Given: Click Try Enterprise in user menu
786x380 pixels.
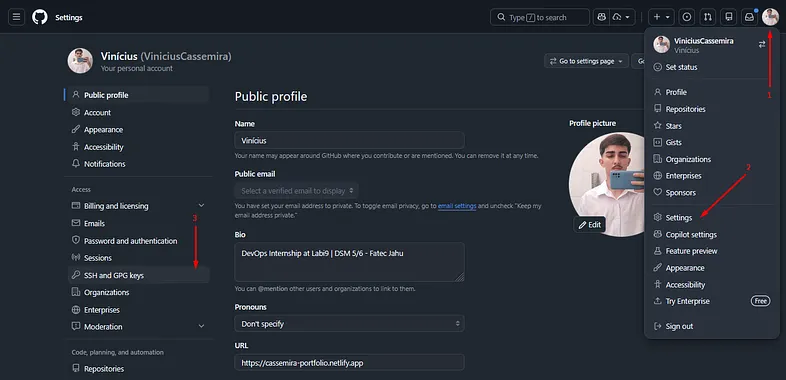Looking at the screenshot, I should (712, 301).
